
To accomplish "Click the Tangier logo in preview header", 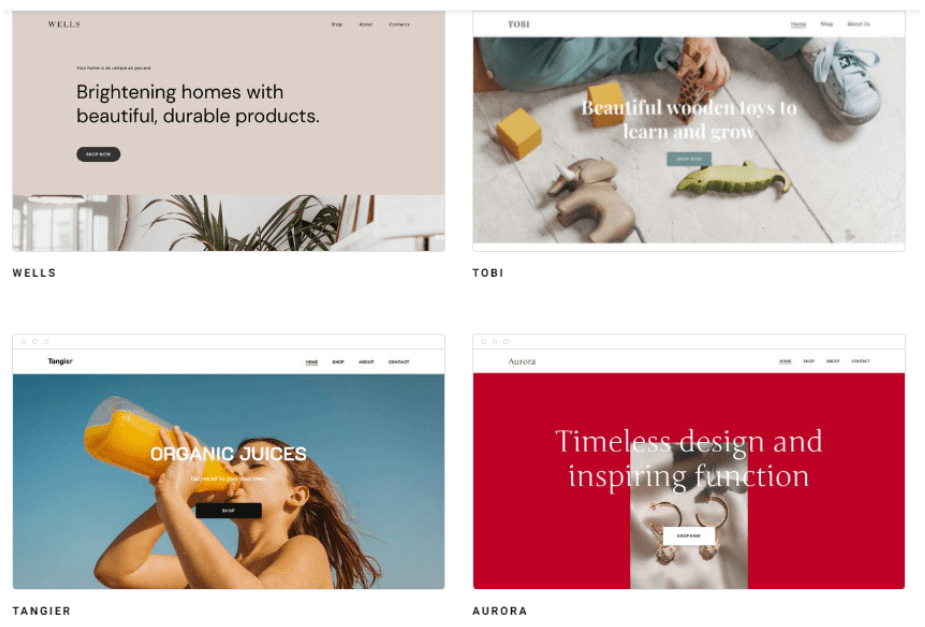I will tap(60, 361).
